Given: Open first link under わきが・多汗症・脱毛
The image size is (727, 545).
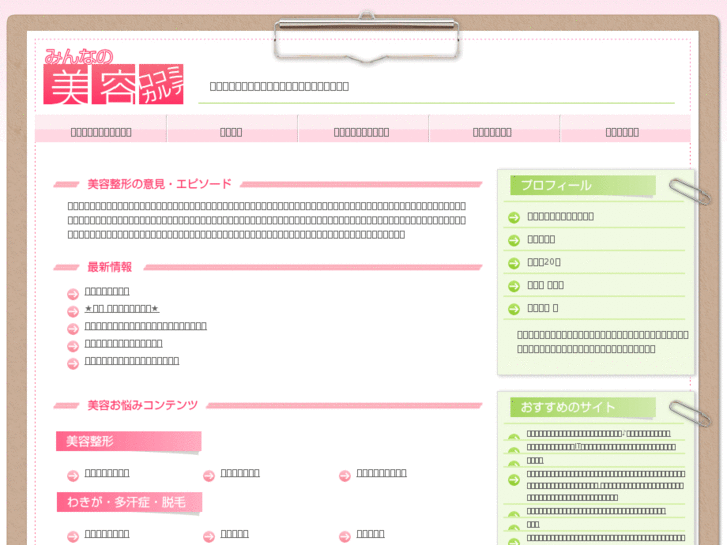Looking at the screenshot, I should [107, 534].
